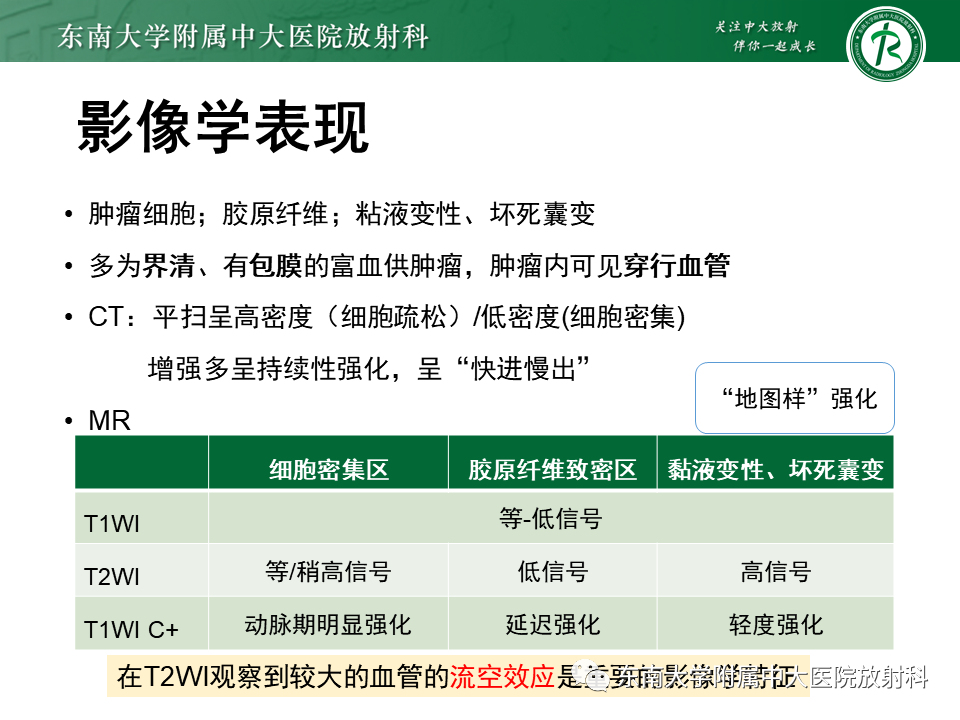Viewport: 960px width, 720px height.
Task: Click the CT bullet line 平扫呈高密度
Action: (x=386, y=317)
